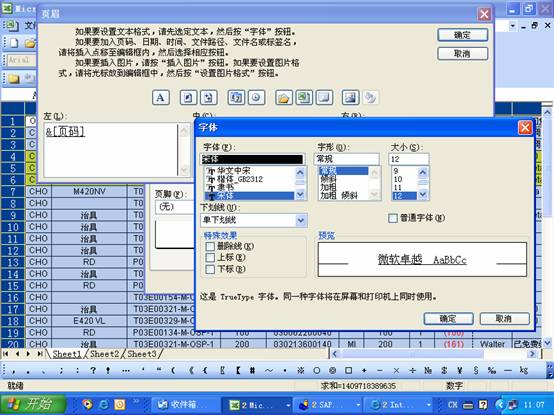Click the font size input field
The image size is (554, 415).
pos(409,159)
